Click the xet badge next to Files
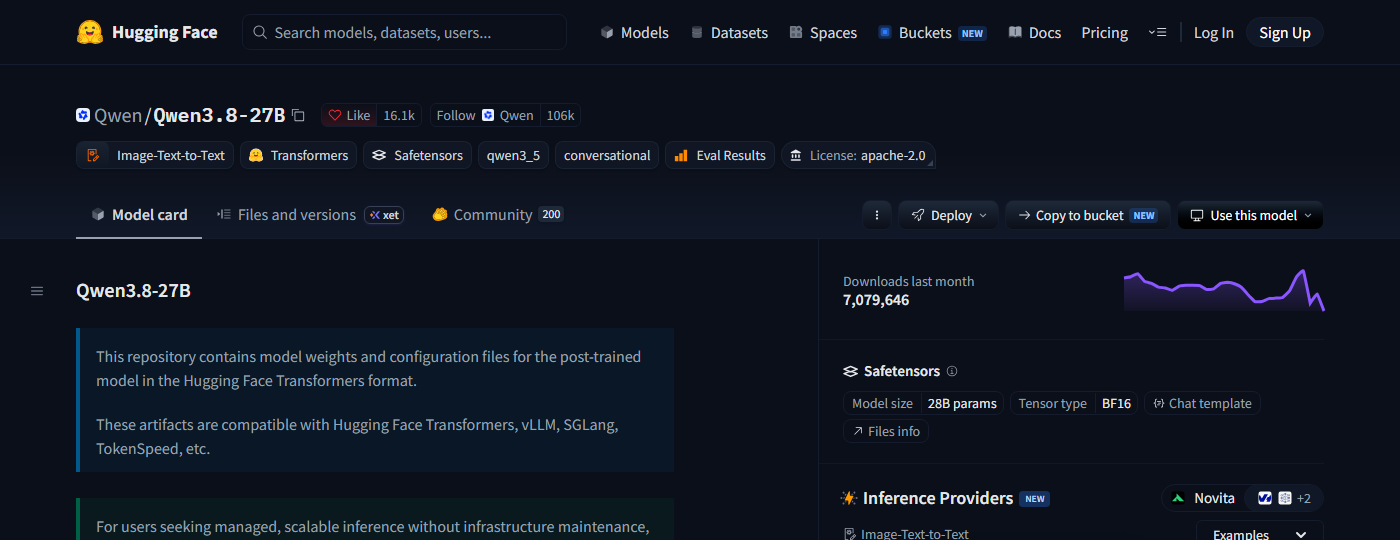This screenshot has width=1400, height=540. click(384, 215)
